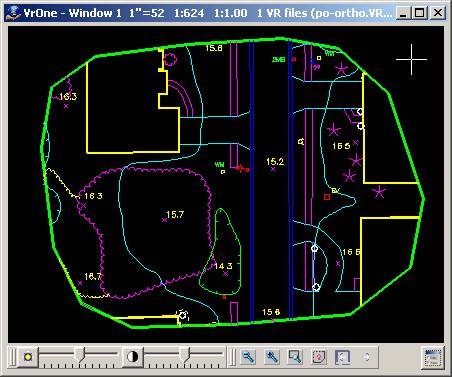Screen dimensions: 452x377
Task: Activate the zoom window rectangle tool
Action: click(x=295, y=357)
